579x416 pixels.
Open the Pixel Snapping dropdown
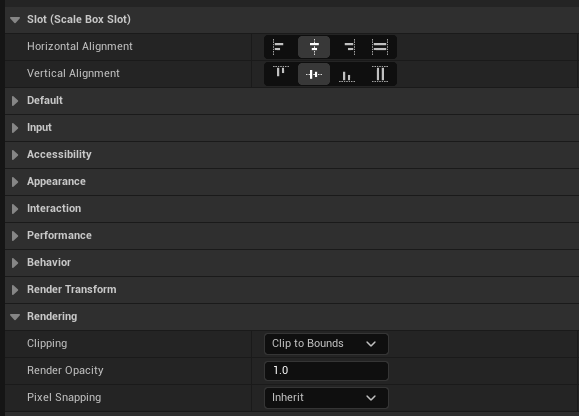pyautogui.click(x=326, y=398)
